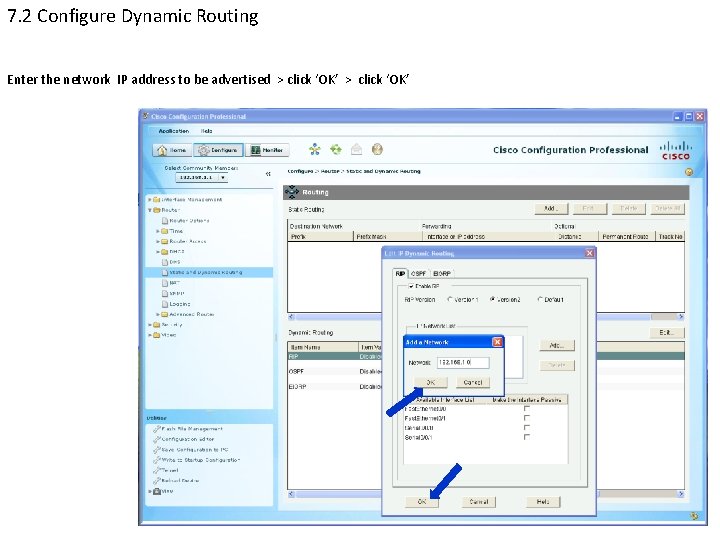Toggle the Enable RIP checkbox

[411, 286]
